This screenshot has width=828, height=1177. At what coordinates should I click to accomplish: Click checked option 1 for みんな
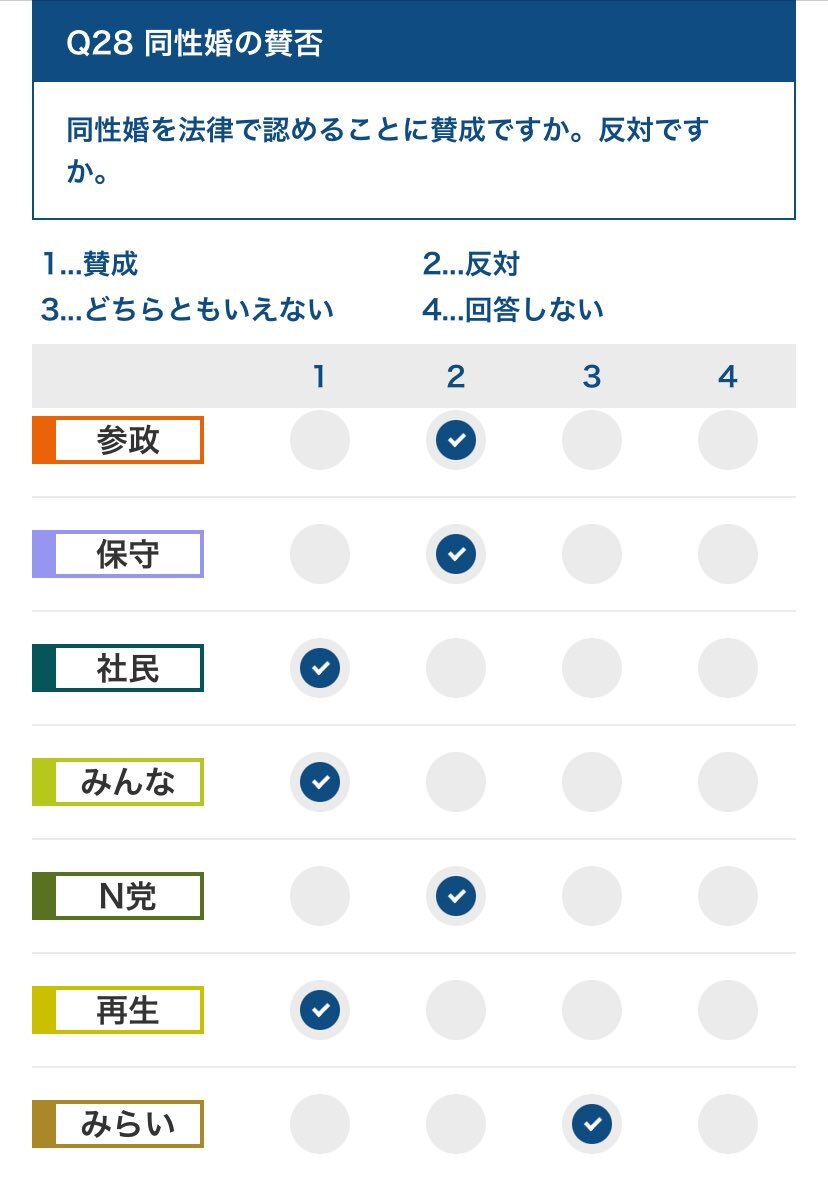pos(320,782)
